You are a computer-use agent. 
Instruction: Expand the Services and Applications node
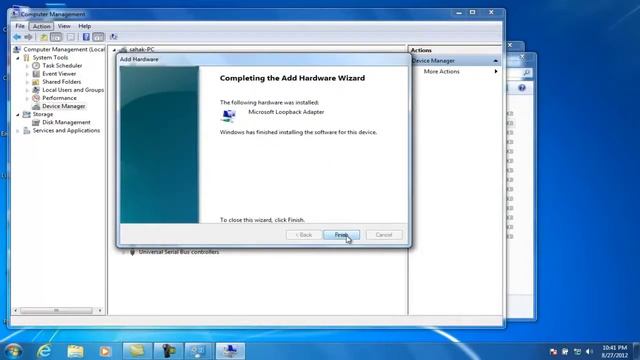pyautogui.click(x=18, y=131)
